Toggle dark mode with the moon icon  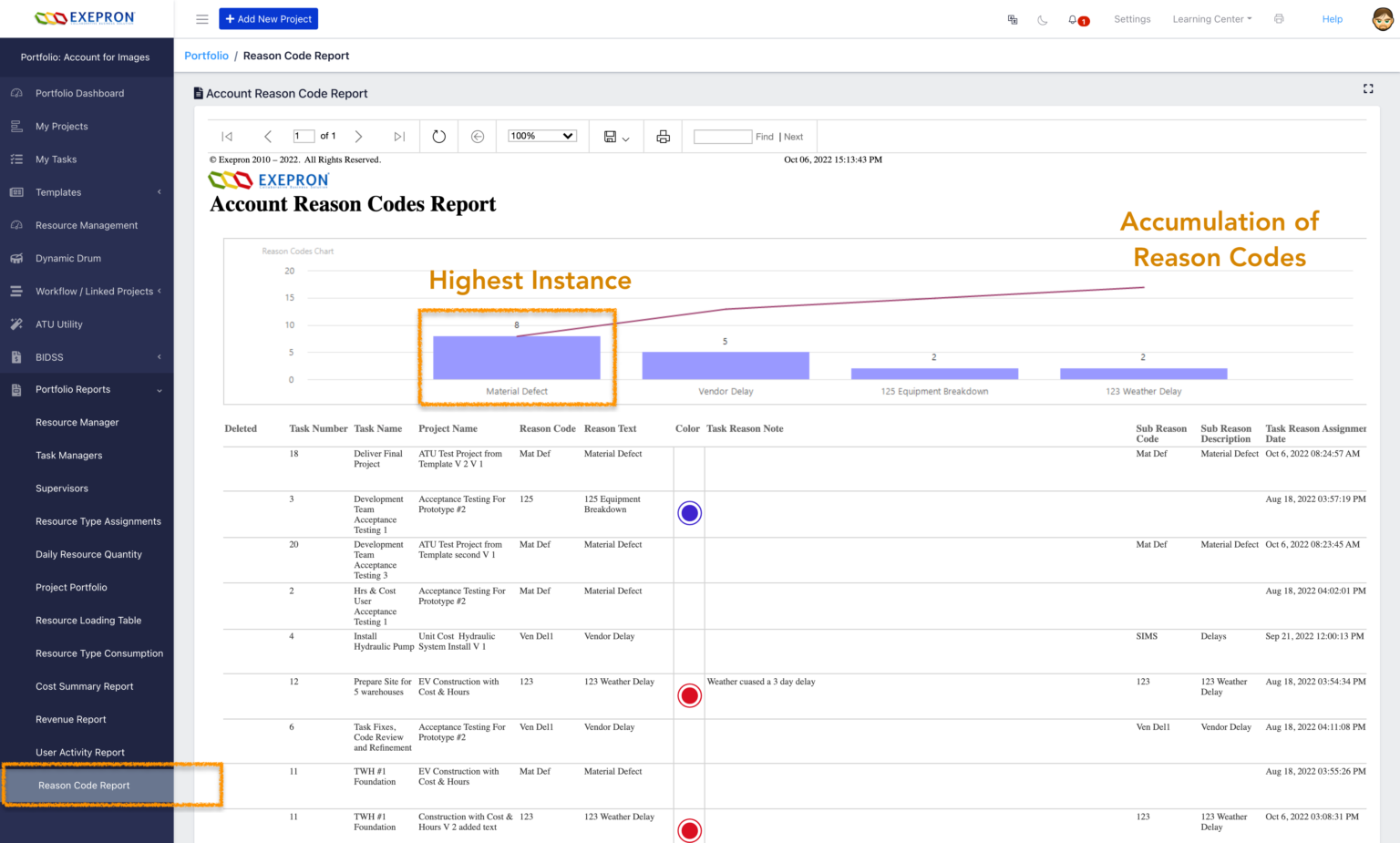coord(1042,18)
